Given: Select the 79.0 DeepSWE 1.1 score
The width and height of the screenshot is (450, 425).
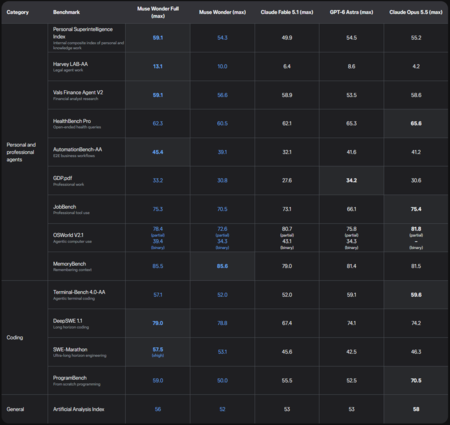Looking at the screenshot, I should 158,323.
